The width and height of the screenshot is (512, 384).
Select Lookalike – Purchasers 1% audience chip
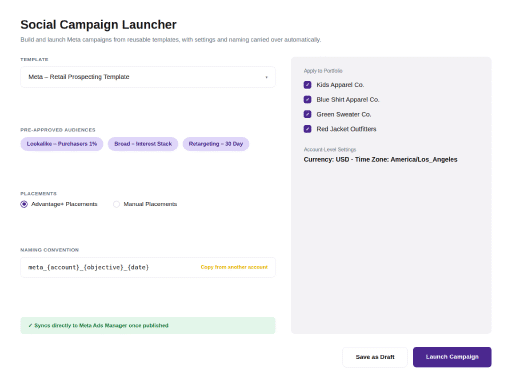coord(62,144)
